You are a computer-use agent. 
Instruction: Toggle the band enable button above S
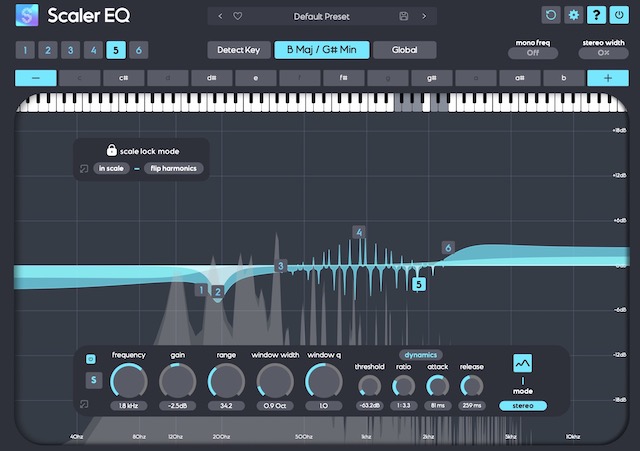click(x=91, y=358)
